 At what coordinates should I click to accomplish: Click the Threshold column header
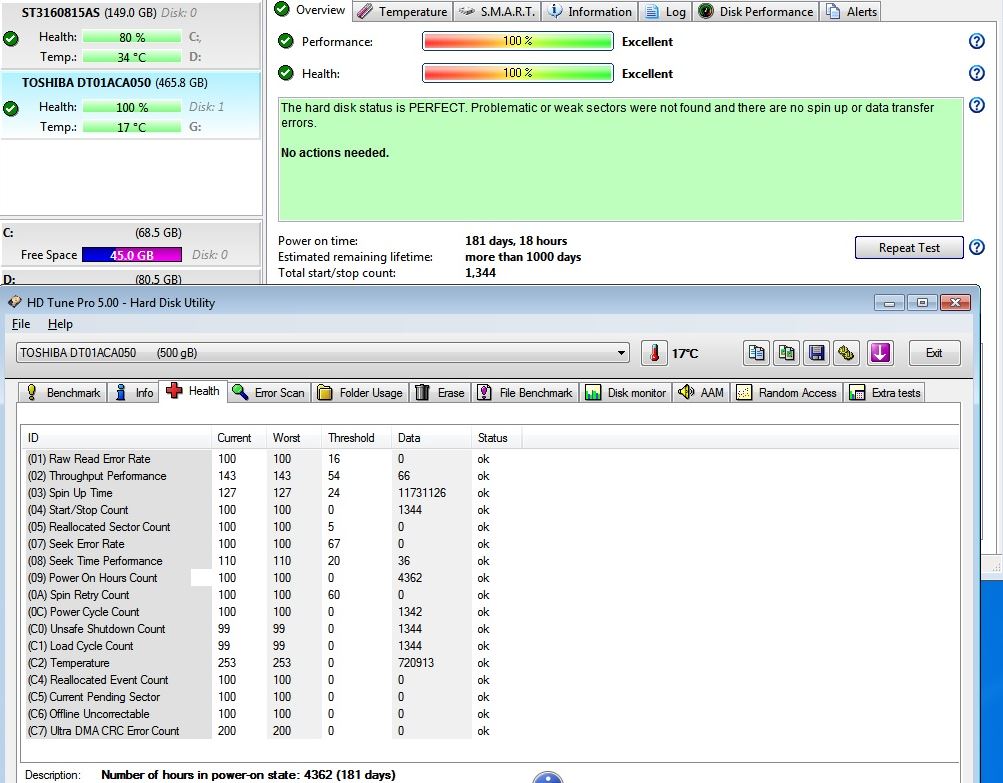coord(357,438)
